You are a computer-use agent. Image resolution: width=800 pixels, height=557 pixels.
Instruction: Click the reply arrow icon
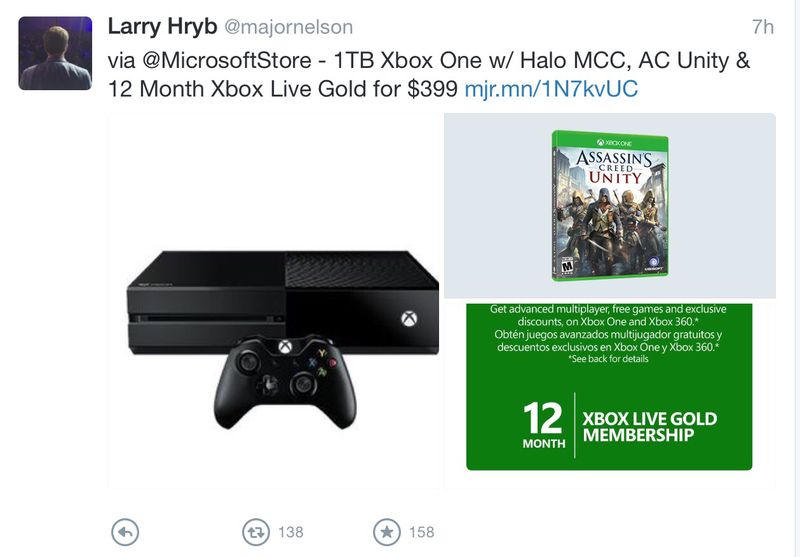click(125, 532)
